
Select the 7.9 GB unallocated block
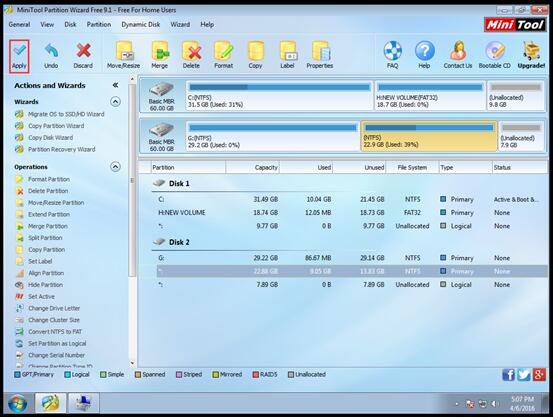tap(521, 136)
